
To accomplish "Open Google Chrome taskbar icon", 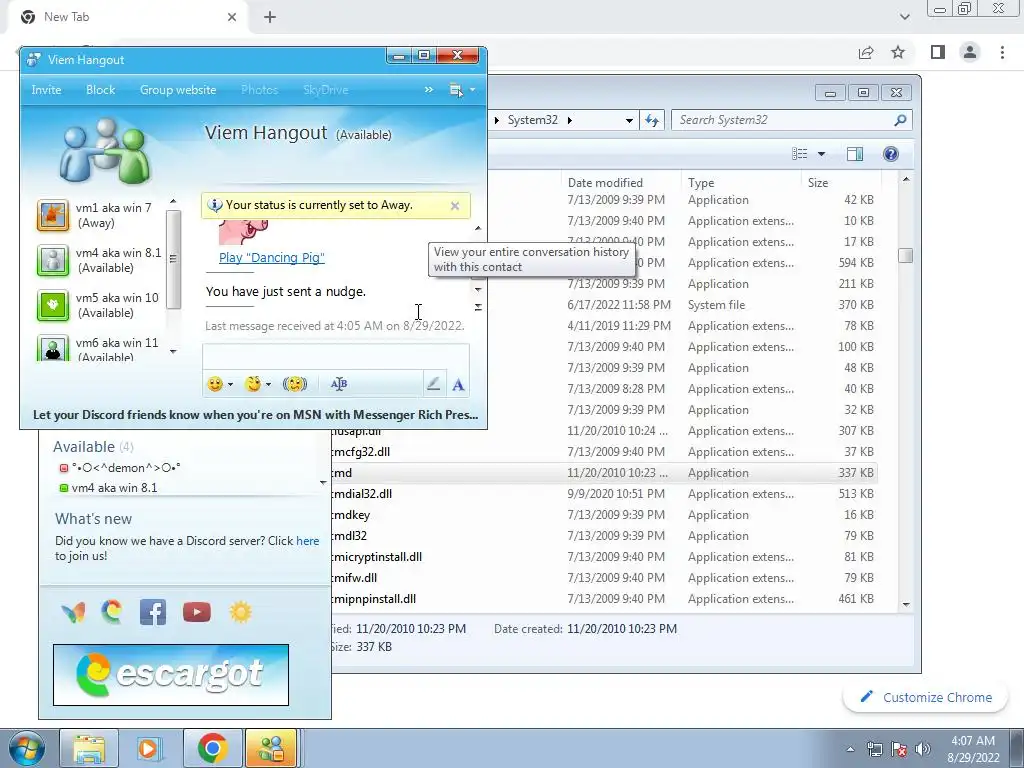I will [x=212, y=748].
